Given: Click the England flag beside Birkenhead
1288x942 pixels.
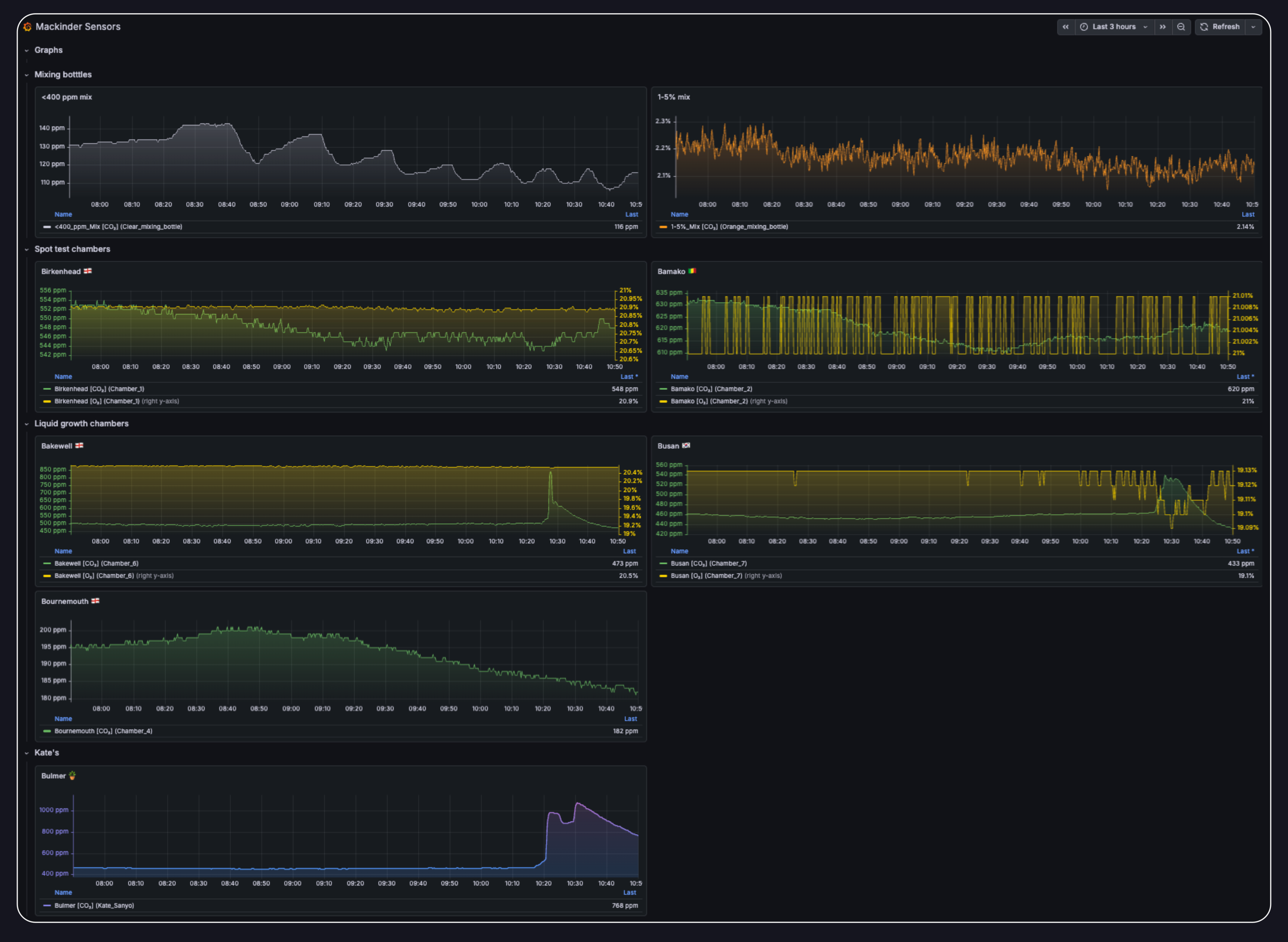Looking at the screenshot, I should [88, 272].
